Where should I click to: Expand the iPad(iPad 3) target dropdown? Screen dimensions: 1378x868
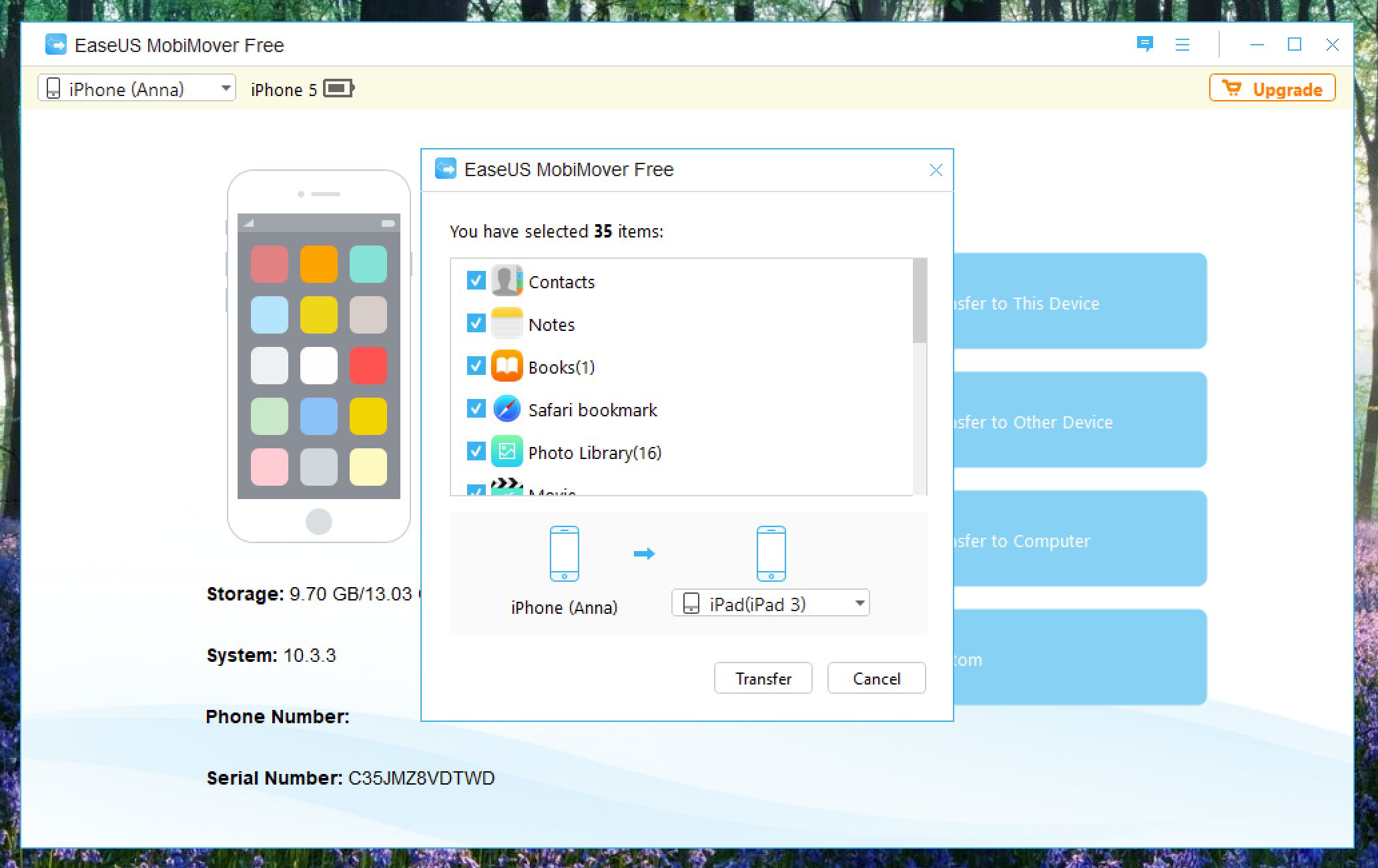point(770,603)
